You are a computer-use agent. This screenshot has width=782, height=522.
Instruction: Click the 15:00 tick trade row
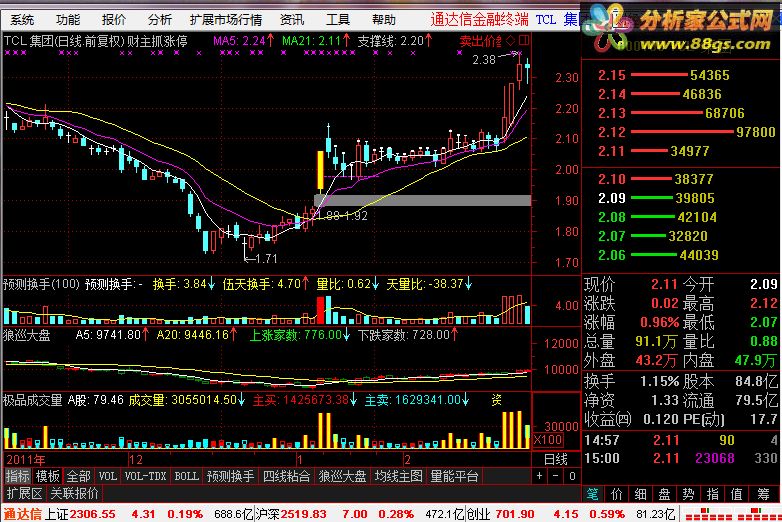click(680, 458)
